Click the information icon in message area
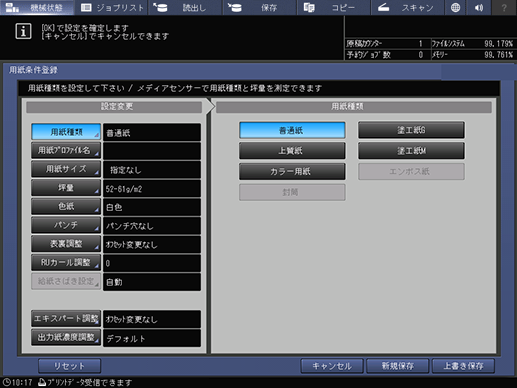 [23, 31]
